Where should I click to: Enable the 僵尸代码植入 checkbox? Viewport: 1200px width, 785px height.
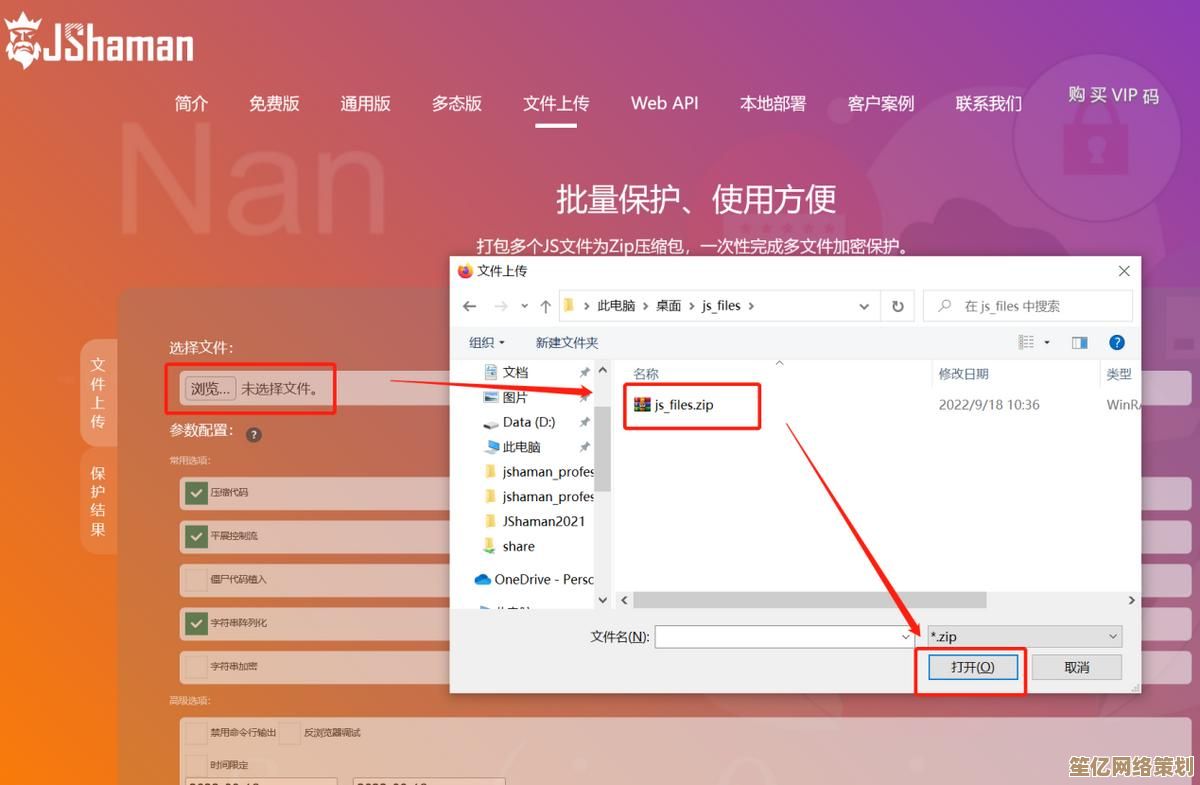tap(195, 579)
